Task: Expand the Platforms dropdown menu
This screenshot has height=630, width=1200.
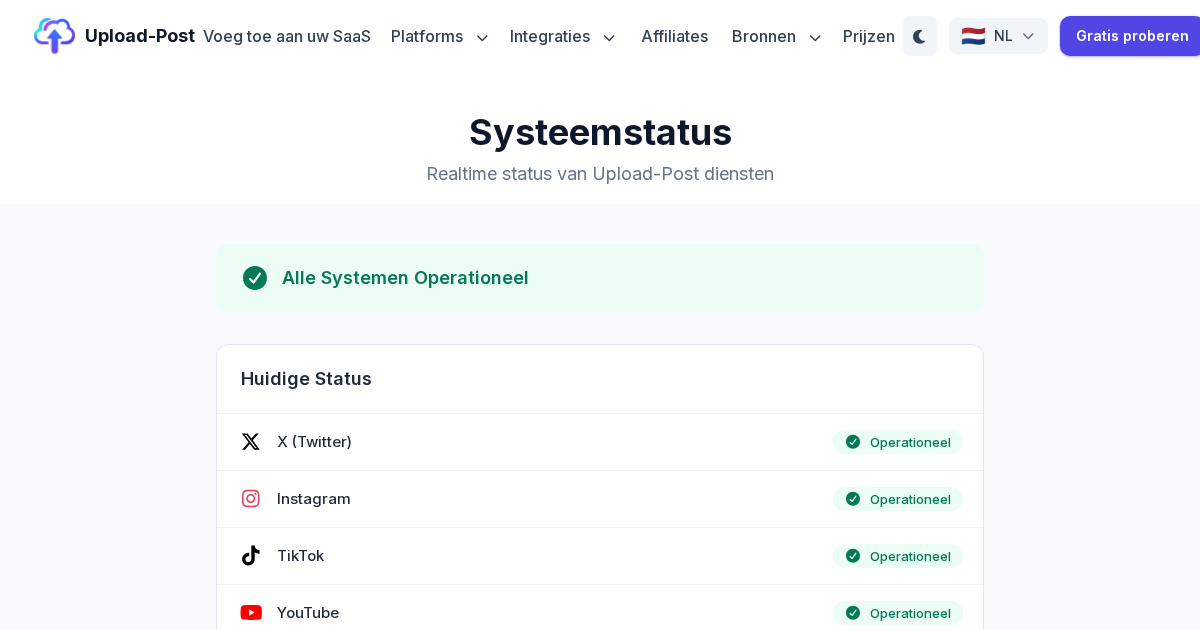Action: click(x=439, y=36)
